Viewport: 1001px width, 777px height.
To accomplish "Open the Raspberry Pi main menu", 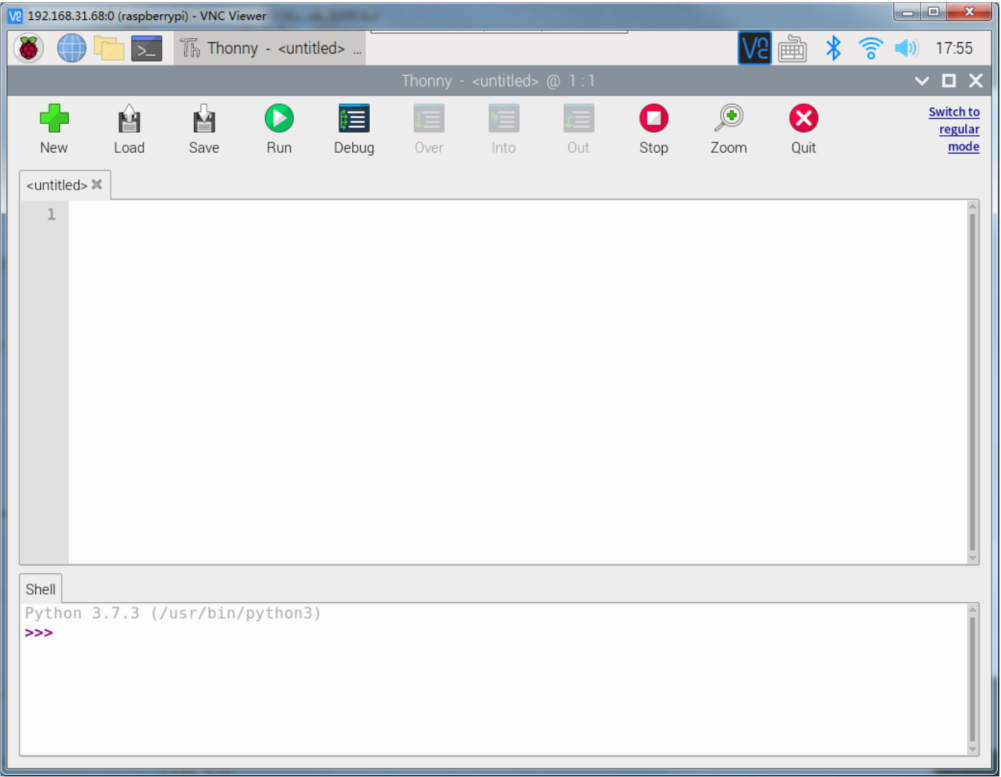I will click(28, 48).
